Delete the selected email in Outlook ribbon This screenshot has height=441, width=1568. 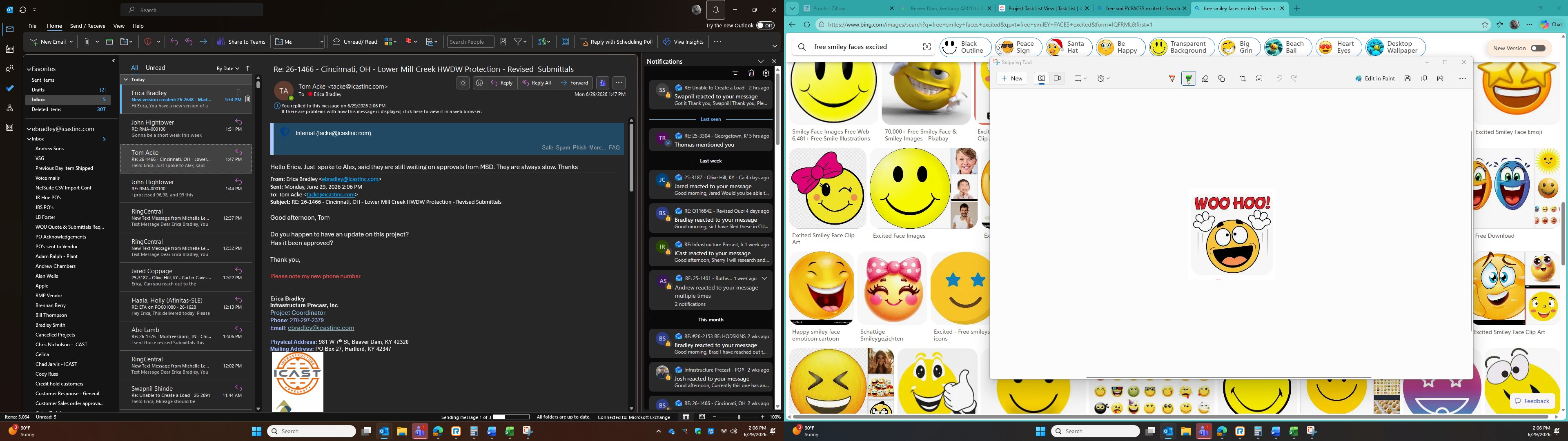87,42
